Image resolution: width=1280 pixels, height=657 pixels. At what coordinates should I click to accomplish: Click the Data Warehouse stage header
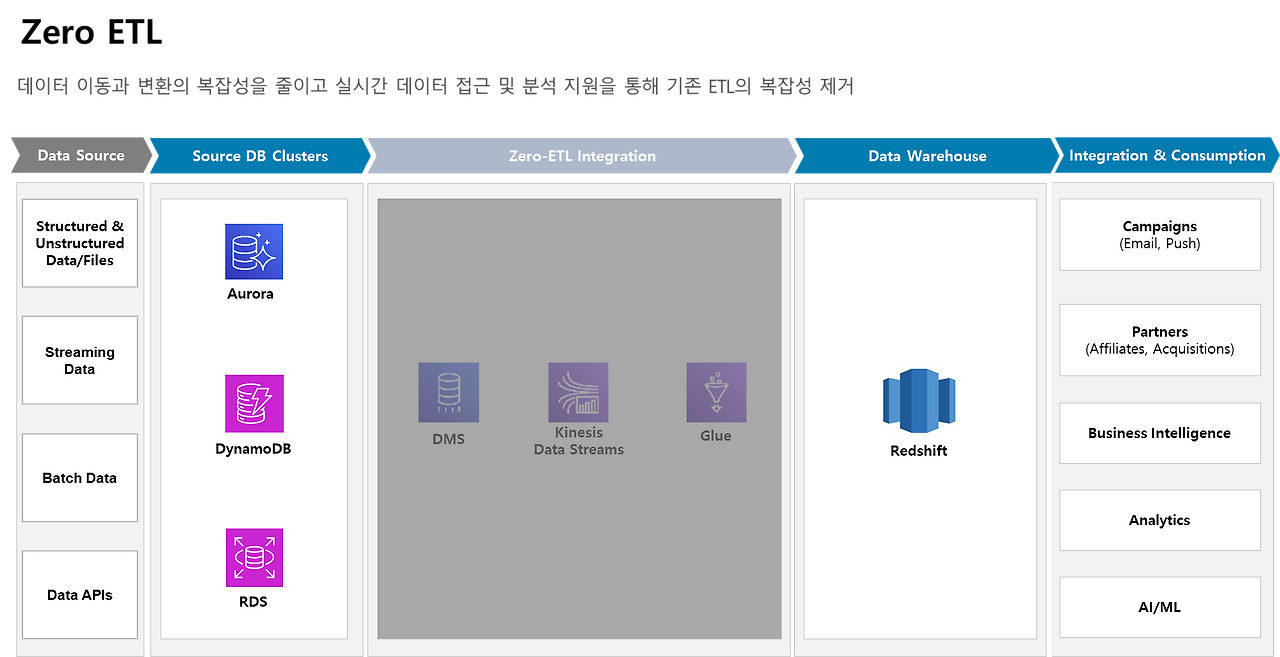927,156
